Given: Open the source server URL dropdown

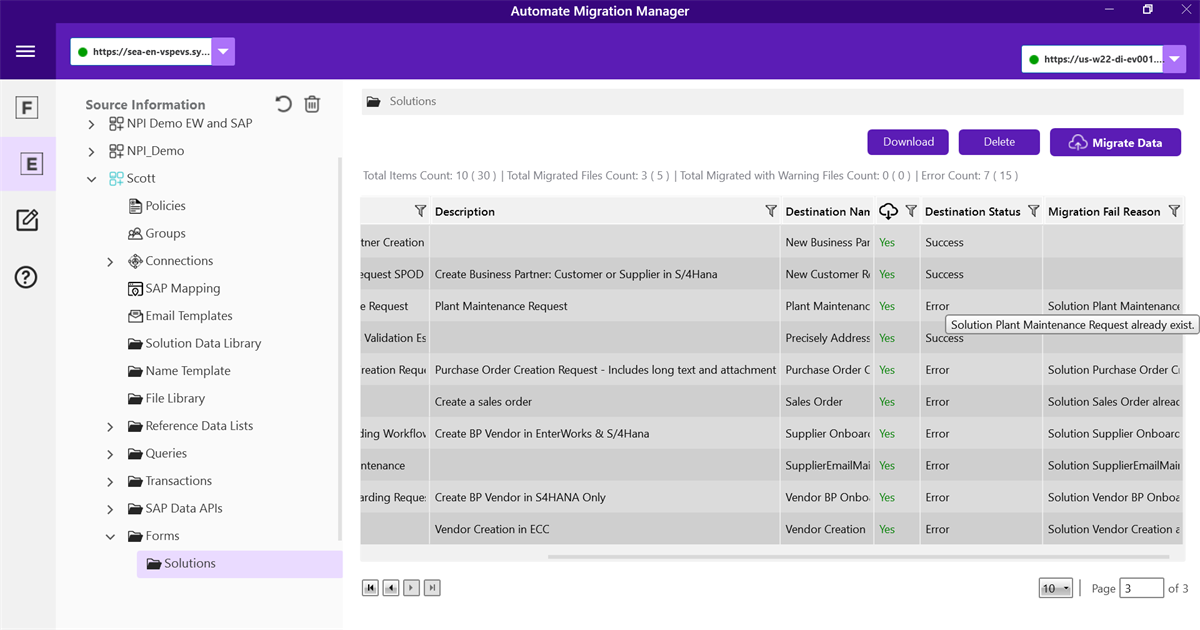Looking at the screenshot, I should tap(224, 52).
